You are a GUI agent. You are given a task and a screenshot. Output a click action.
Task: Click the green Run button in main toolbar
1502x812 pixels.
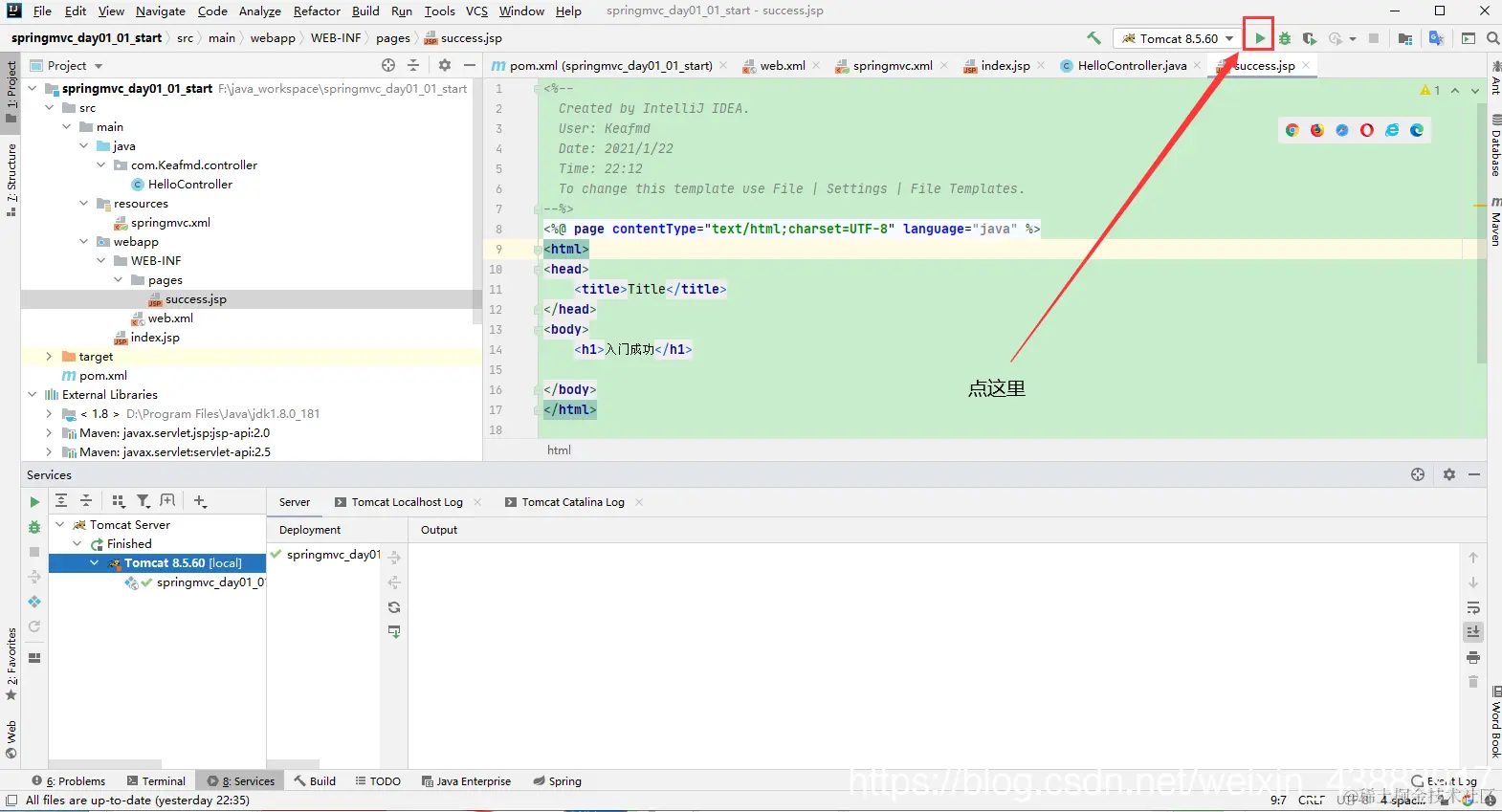click(x=1260, y=38)
